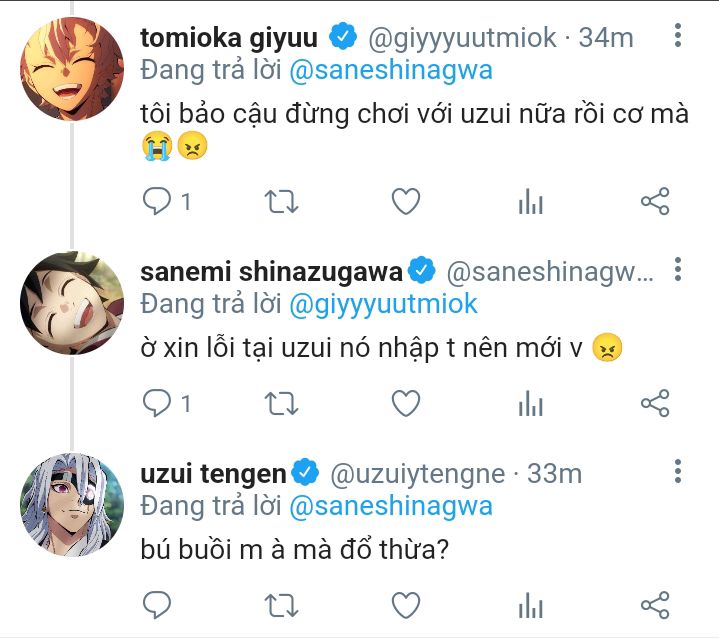The image size is (719, 638).
Task: Share tomioka giyuu's tweet
Action: (654, 202)
